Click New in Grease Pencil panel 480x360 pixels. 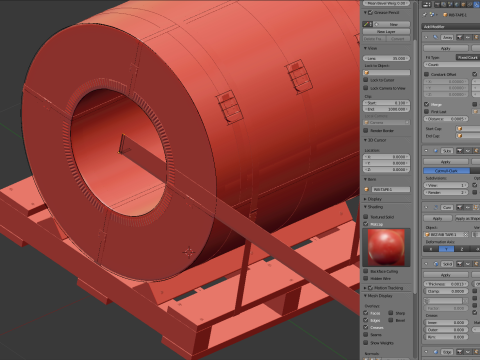(391, 24)
